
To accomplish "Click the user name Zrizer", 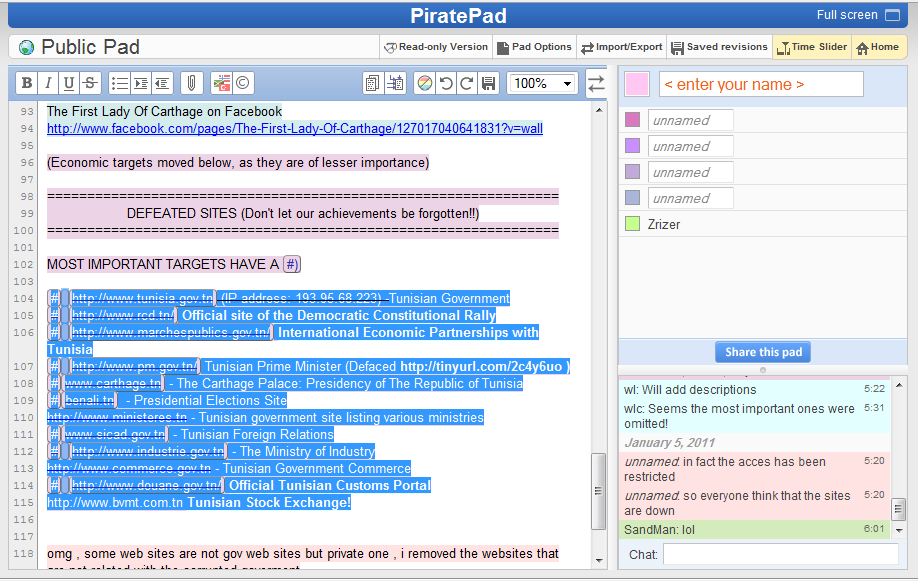I will click(x=664, y=224).
